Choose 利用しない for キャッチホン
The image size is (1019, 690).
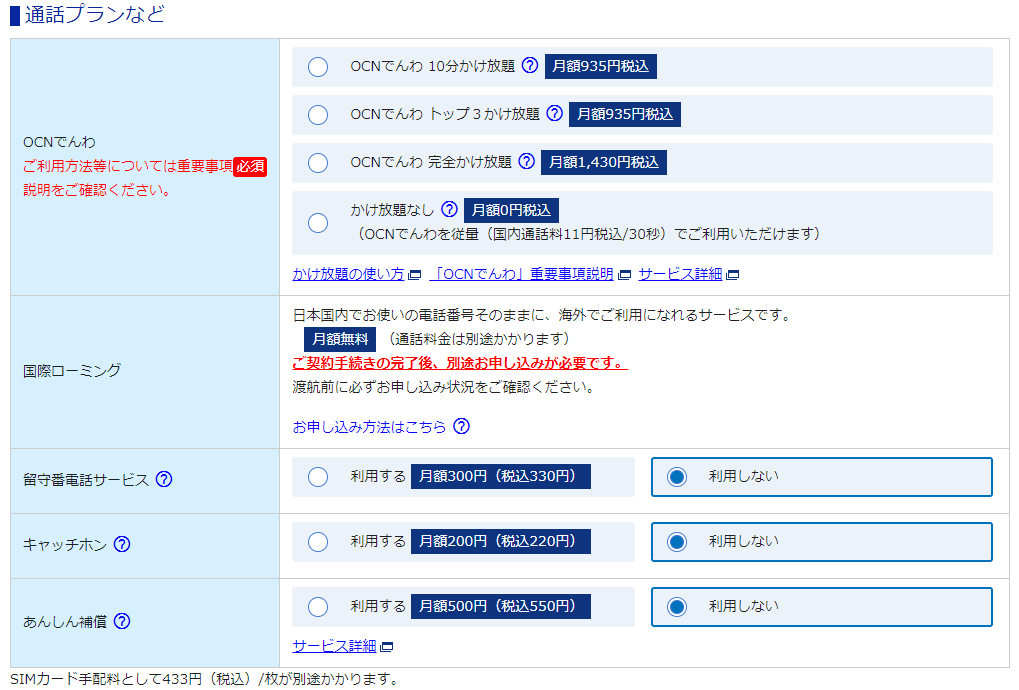[677, 542]
